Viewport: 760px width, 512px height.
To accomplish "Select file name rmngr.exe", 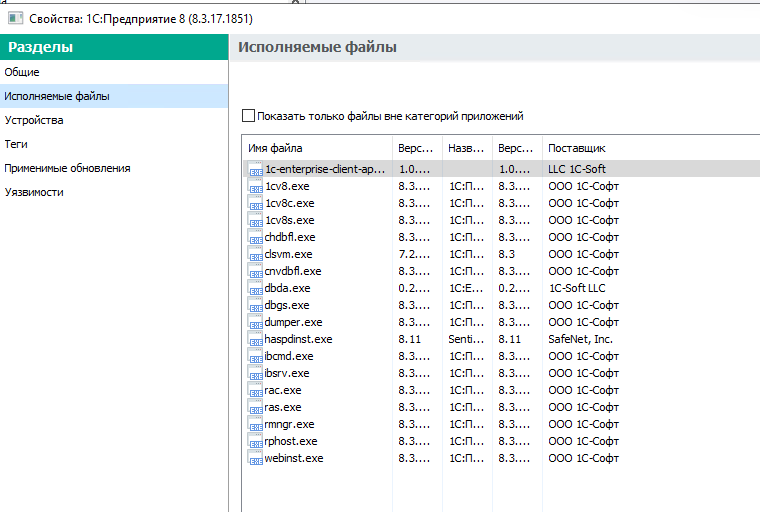I will click(x=289, y=424).
